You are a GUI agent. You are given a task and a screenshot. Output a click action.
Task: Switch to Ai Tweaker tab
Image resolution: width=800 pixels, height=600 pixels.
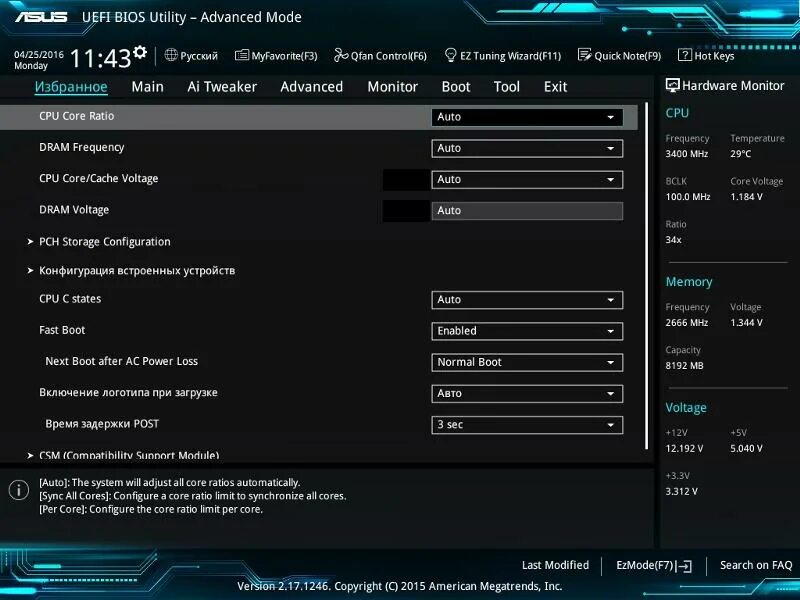(x=222, y=87)
